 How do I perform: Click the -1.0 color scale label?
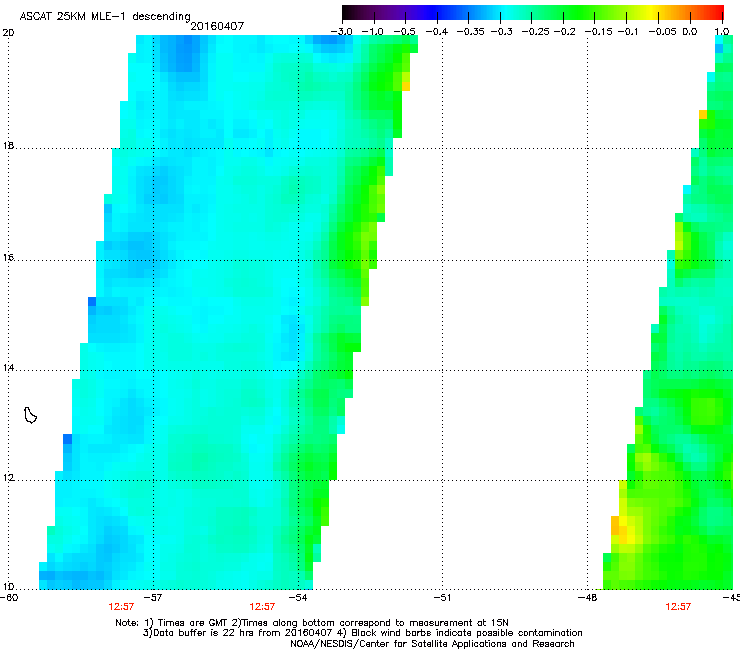pos(373,32)
